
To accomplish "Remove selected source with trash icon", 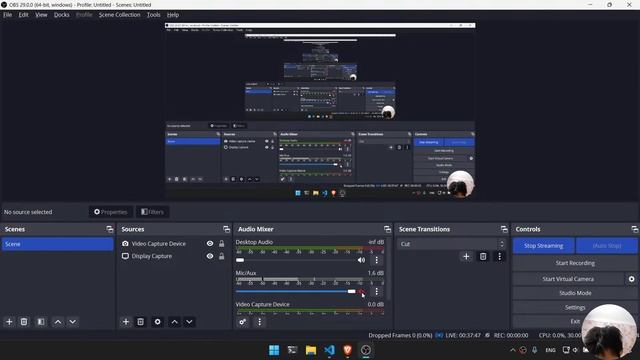I will [x=140, y=322].
